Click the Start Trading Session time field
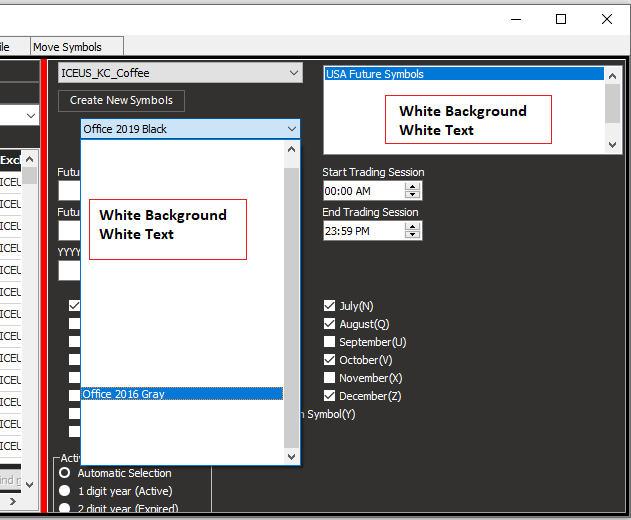 point(364,191)
